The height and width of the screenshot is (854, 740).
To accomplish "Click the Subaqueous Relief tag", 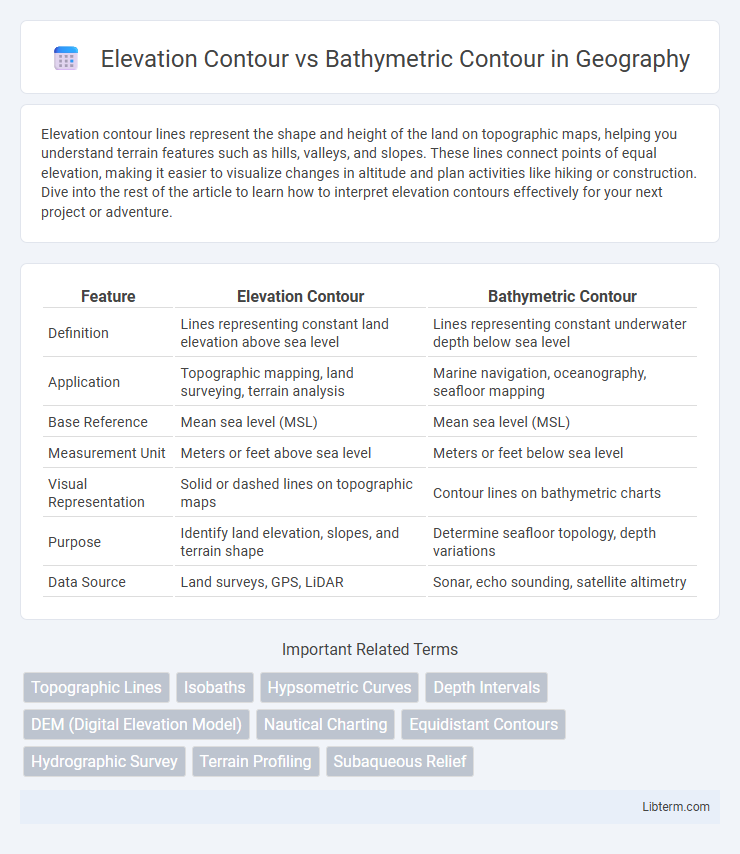I will tap(400, 761).
